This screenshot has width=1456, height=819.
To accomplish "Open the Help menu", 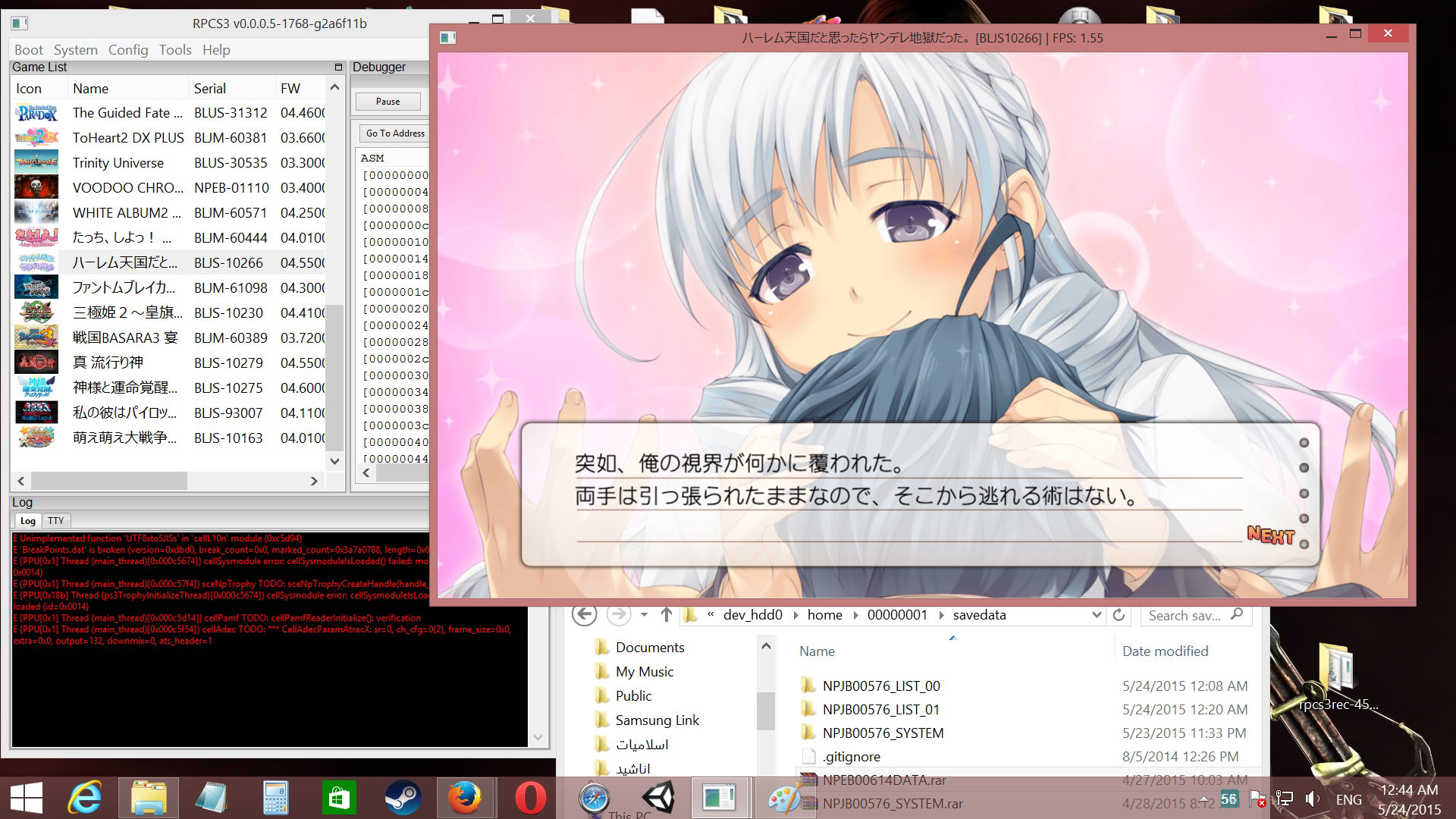I will click(x=216, y=50).
